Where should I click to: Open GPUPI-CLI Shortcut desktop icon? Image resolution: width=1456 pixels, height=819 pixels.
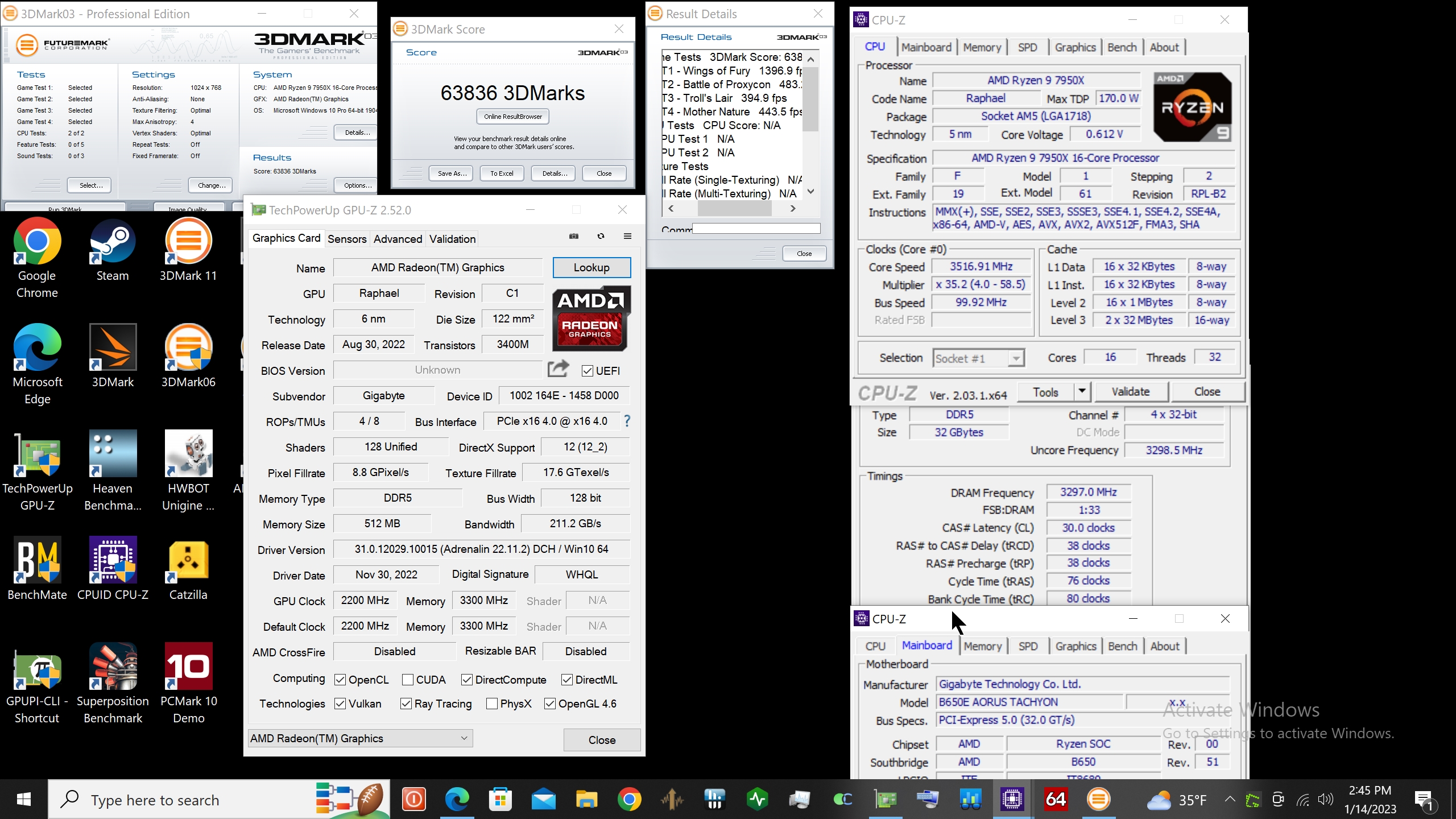37,684
